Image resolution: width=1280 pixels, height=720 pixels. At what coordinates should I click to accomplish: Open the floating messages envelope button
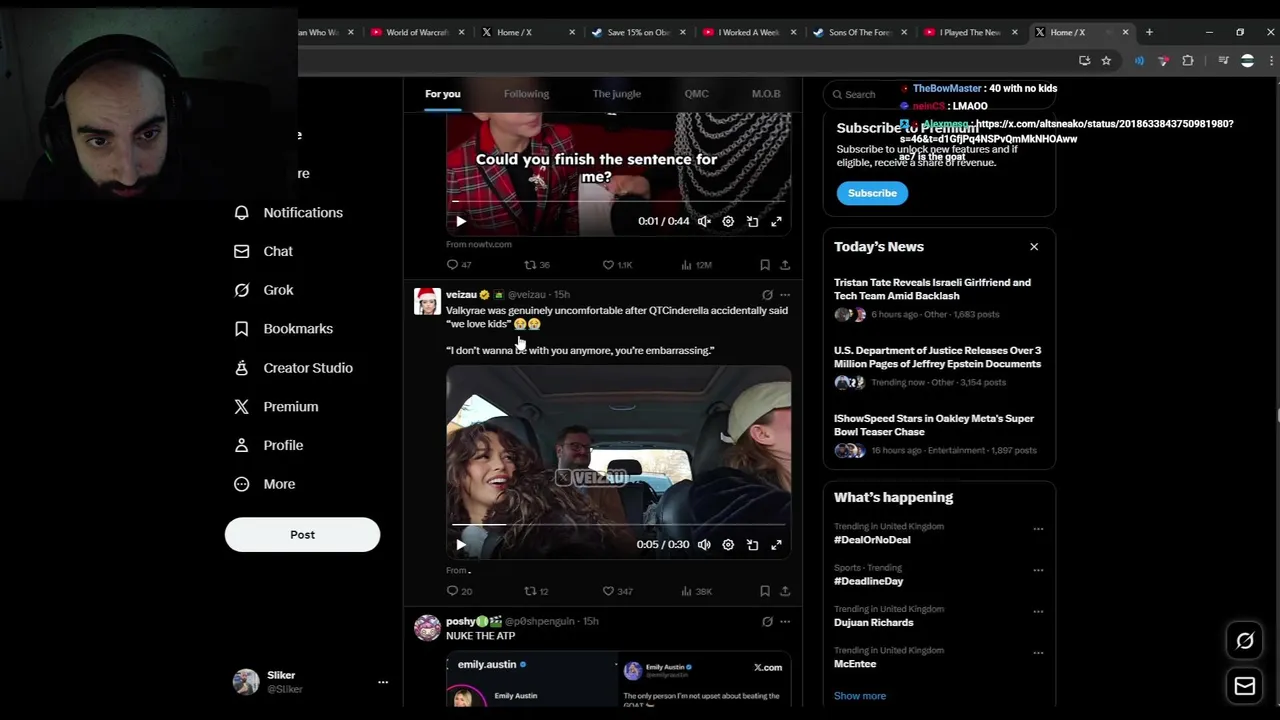click(1245, 686)
